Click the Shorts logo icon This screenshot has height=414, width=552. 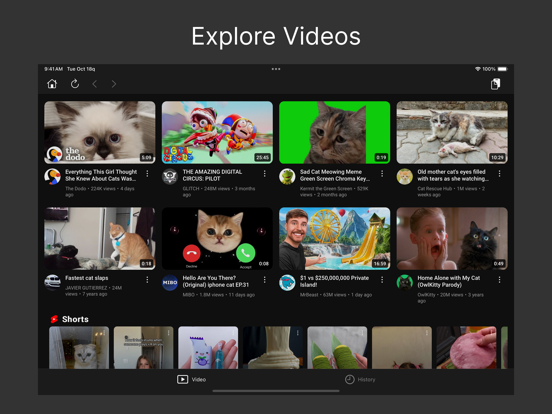click(x=54, y=319)
